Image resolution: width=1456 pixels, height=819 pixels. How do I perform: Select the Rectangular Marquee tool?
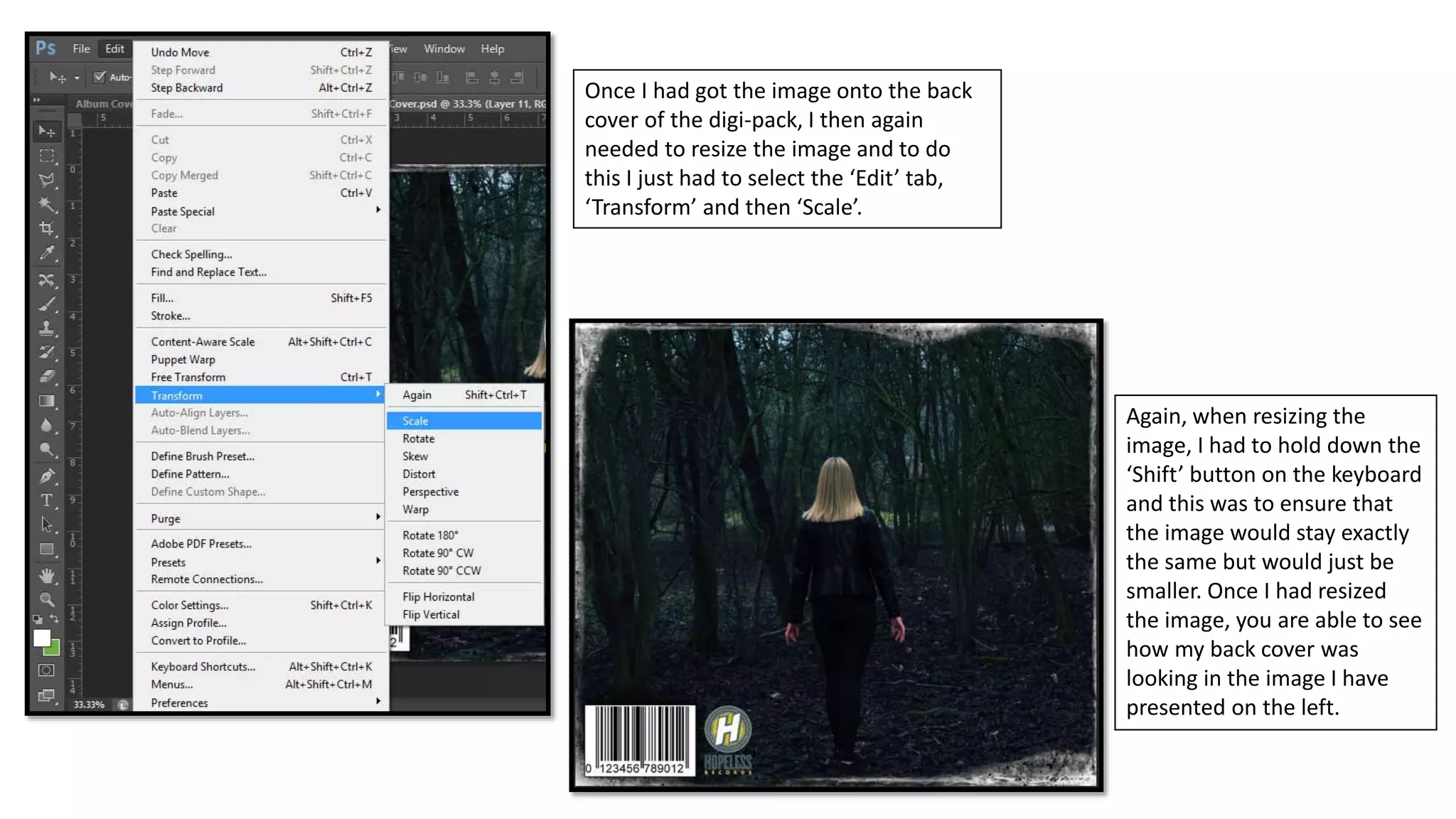(47, 156)
